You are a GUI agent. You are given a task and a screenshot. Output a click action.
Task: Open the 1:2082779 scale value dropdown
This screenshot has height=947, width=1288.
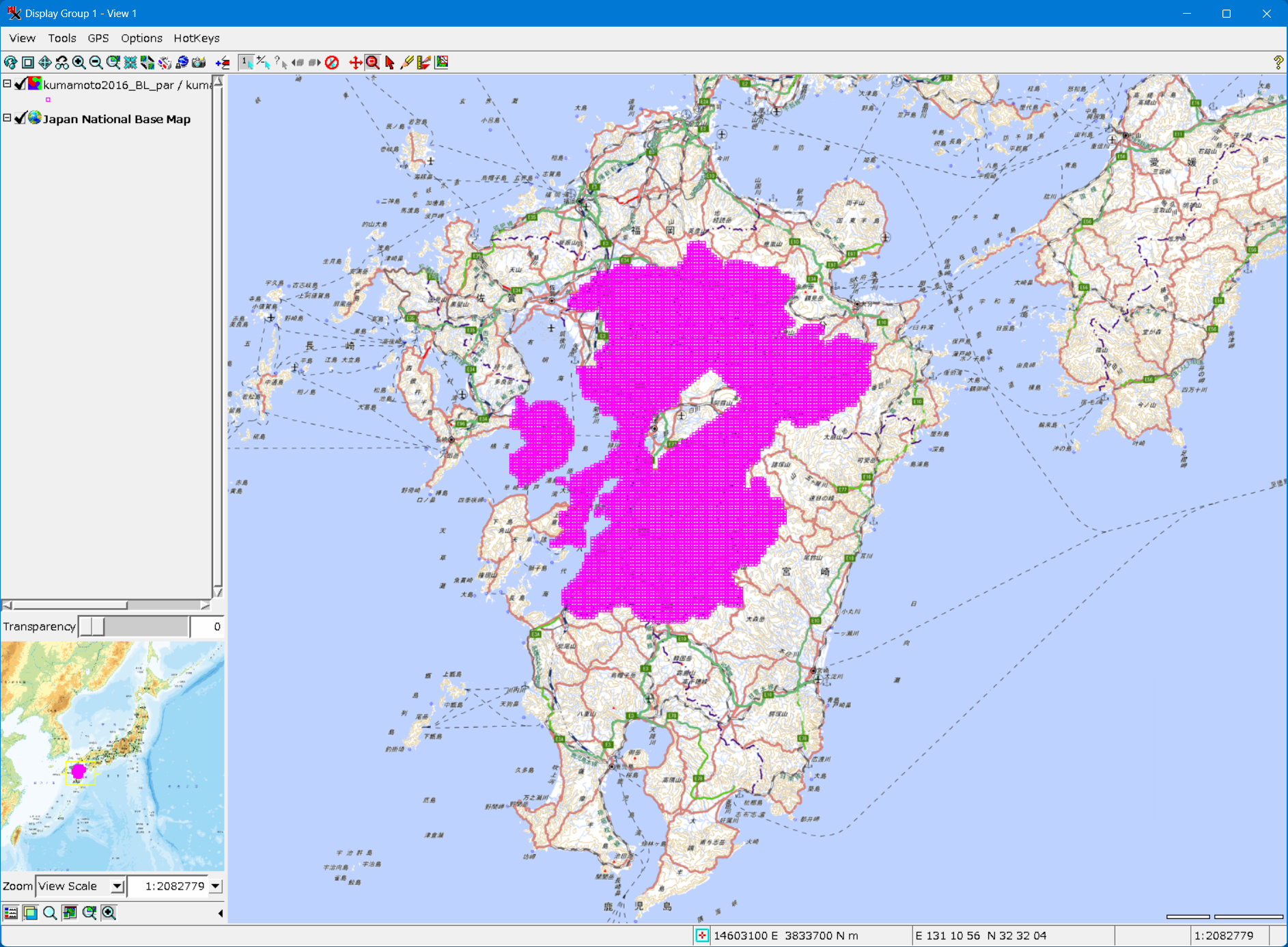(215, 886)
